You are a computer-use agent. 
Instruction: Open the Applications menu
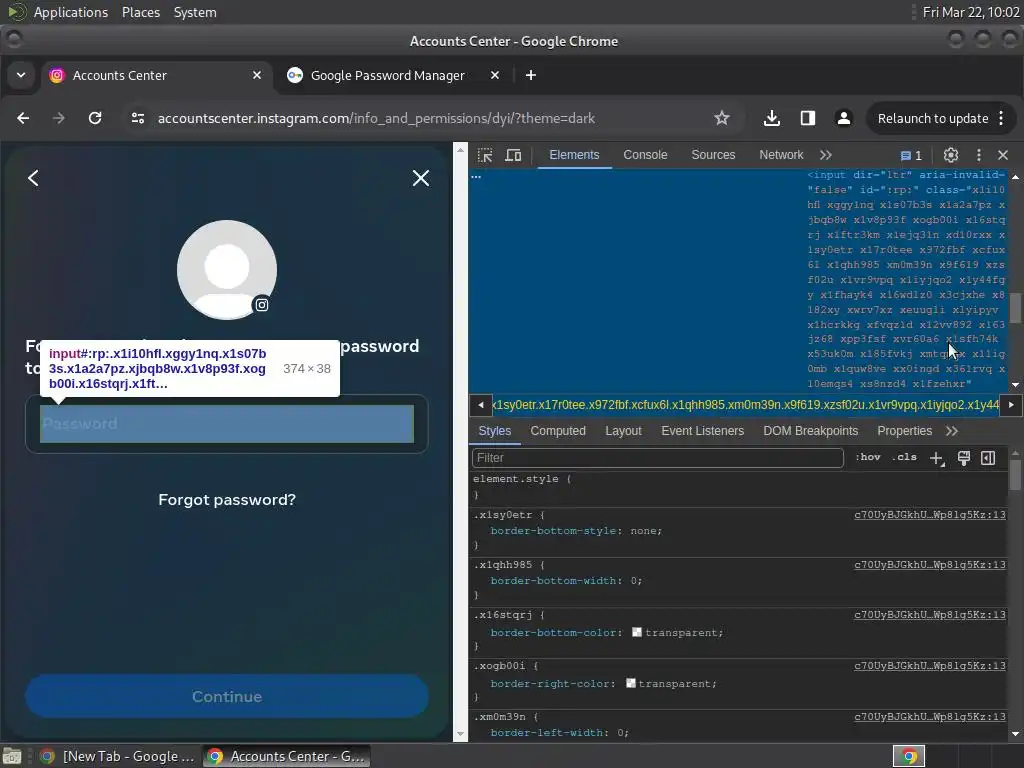point(71,12)
